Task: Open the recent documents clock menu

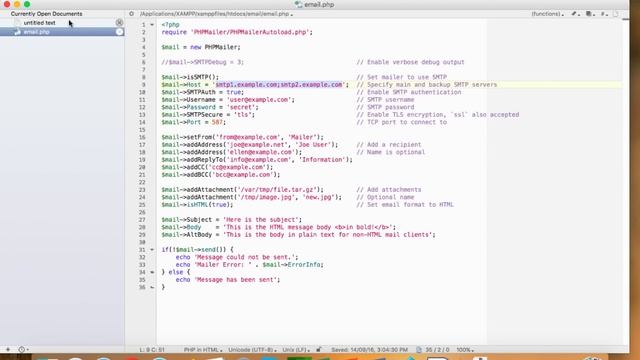Action: coord(23,350)
